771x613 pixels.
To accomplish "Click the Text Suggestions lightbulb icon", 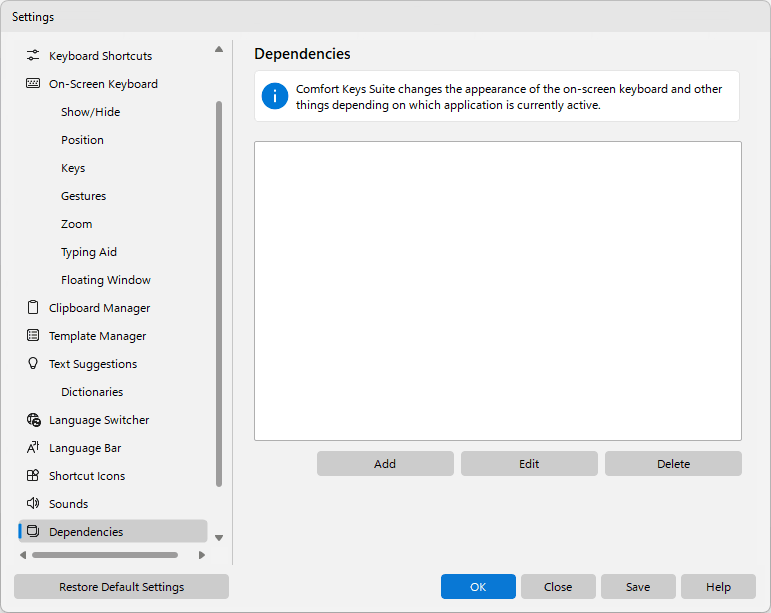I will tap(33, 363).
